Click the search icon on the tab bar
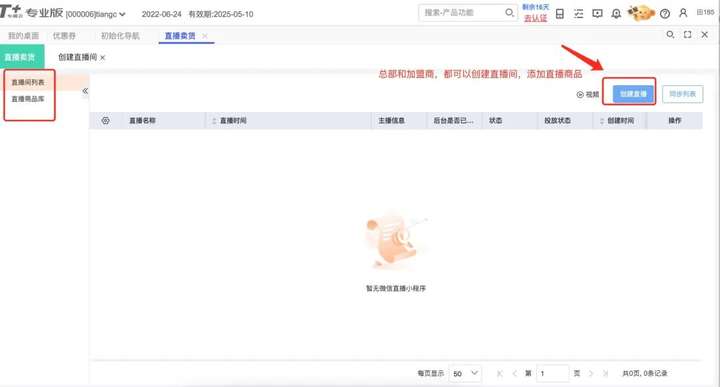The height and width of the screenshot is (387, 720). coord(670,35)
